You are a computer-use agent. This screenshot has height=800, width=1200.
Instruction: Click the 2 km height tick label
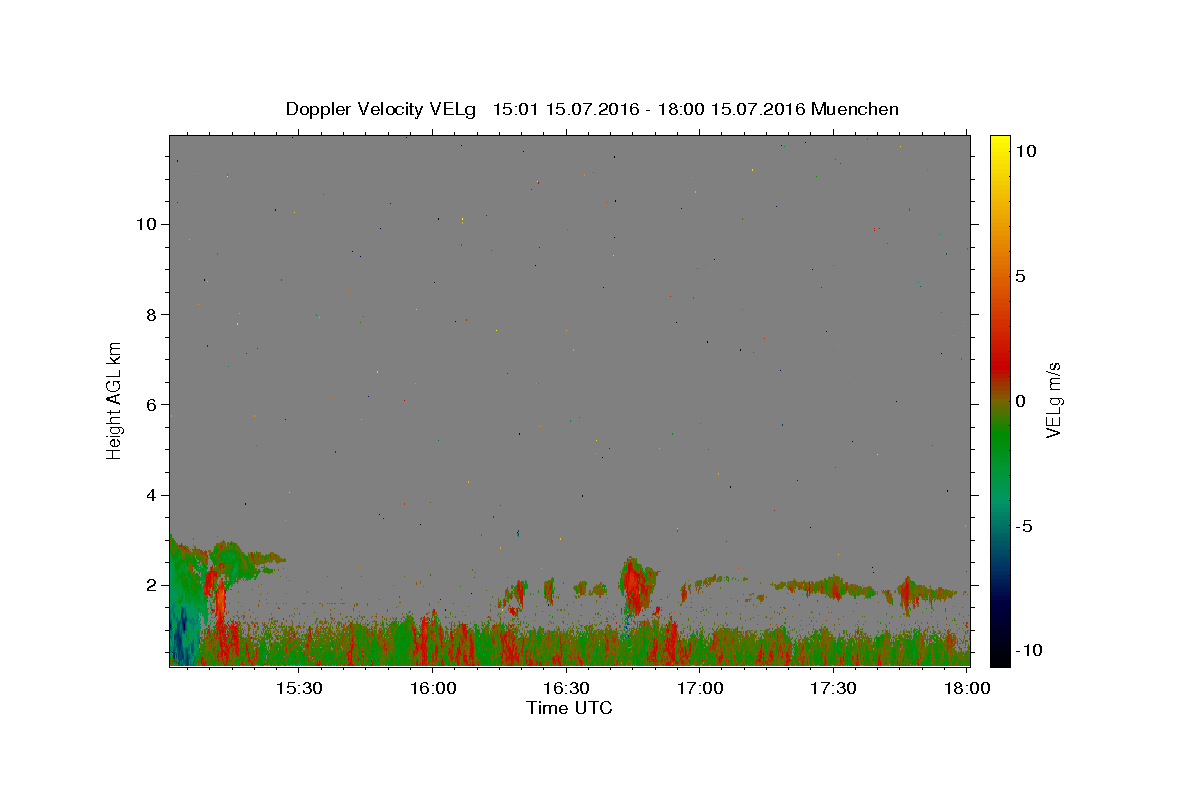[151, 585]
